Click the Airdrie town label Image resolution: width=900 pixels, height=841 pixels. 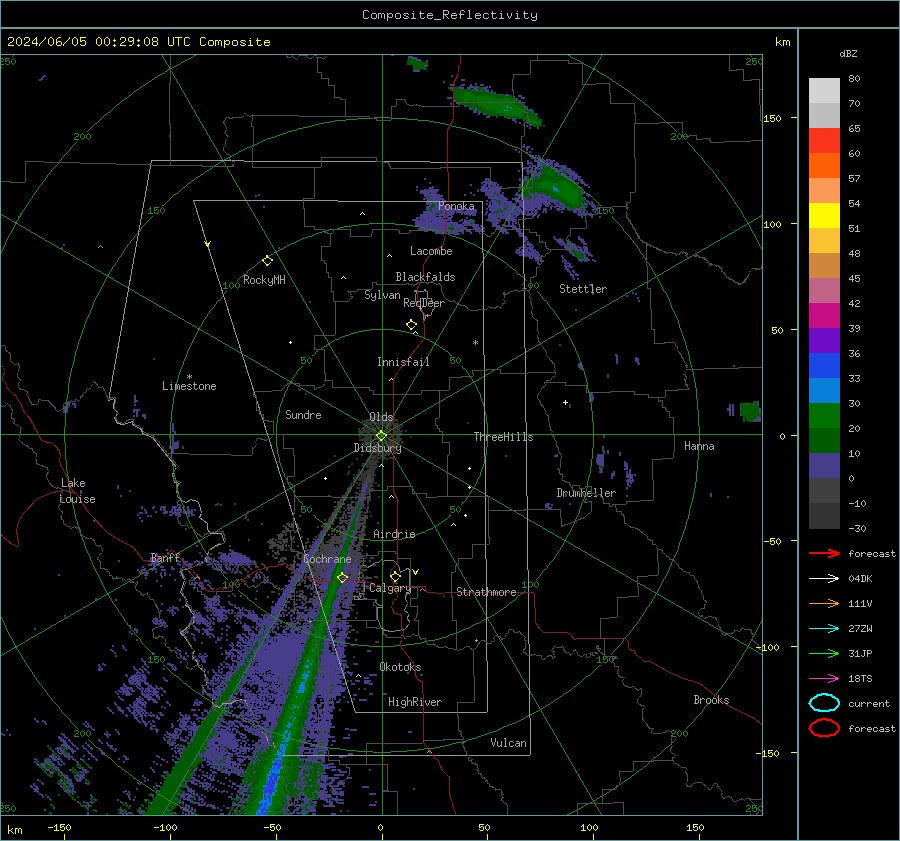(x=394, y=534)
